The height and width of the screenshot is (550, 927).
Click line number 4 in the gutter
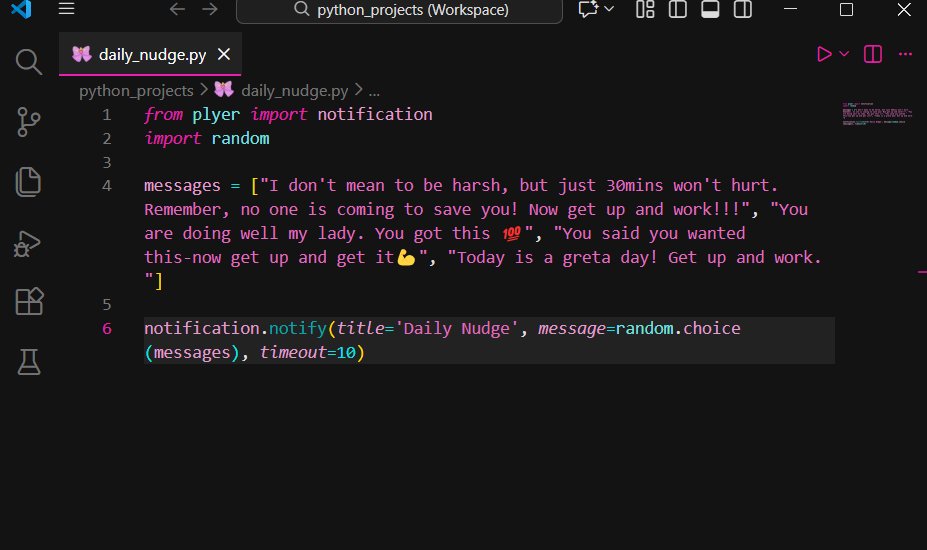106,186
